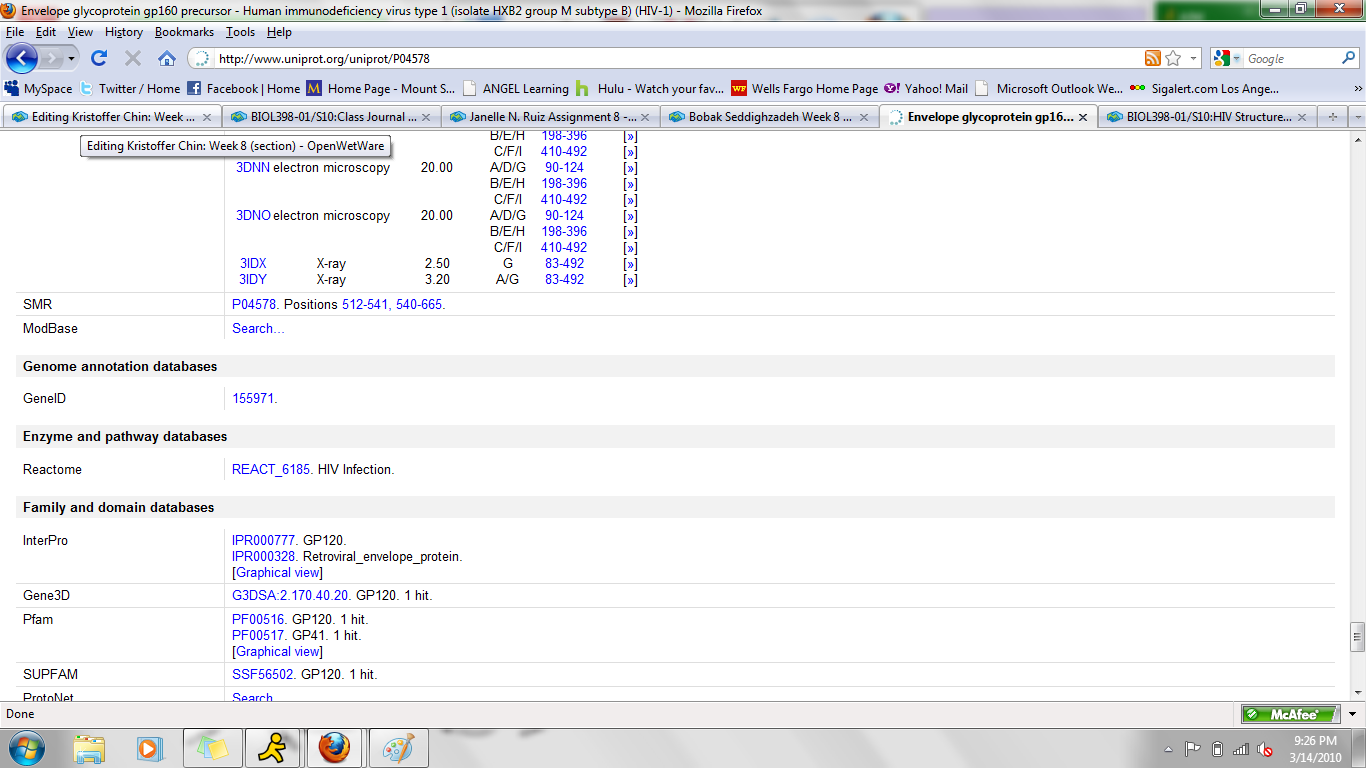The height and width of the screenshot is (768, 1366).
Task: Follow the PF00516 Pfam link
Action: click(x=258, y=620)
